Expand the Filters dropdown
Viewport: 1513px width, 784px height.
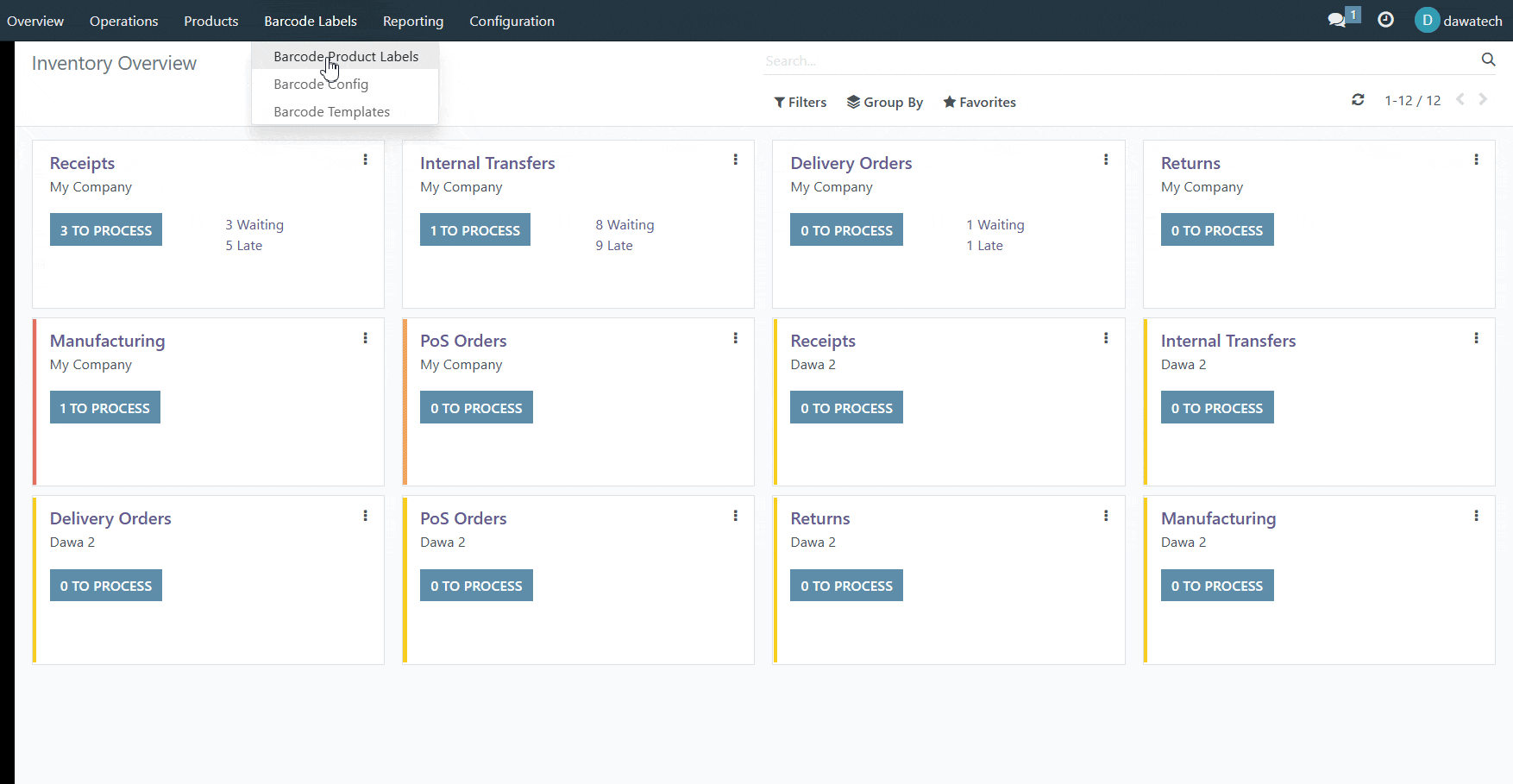800,102
